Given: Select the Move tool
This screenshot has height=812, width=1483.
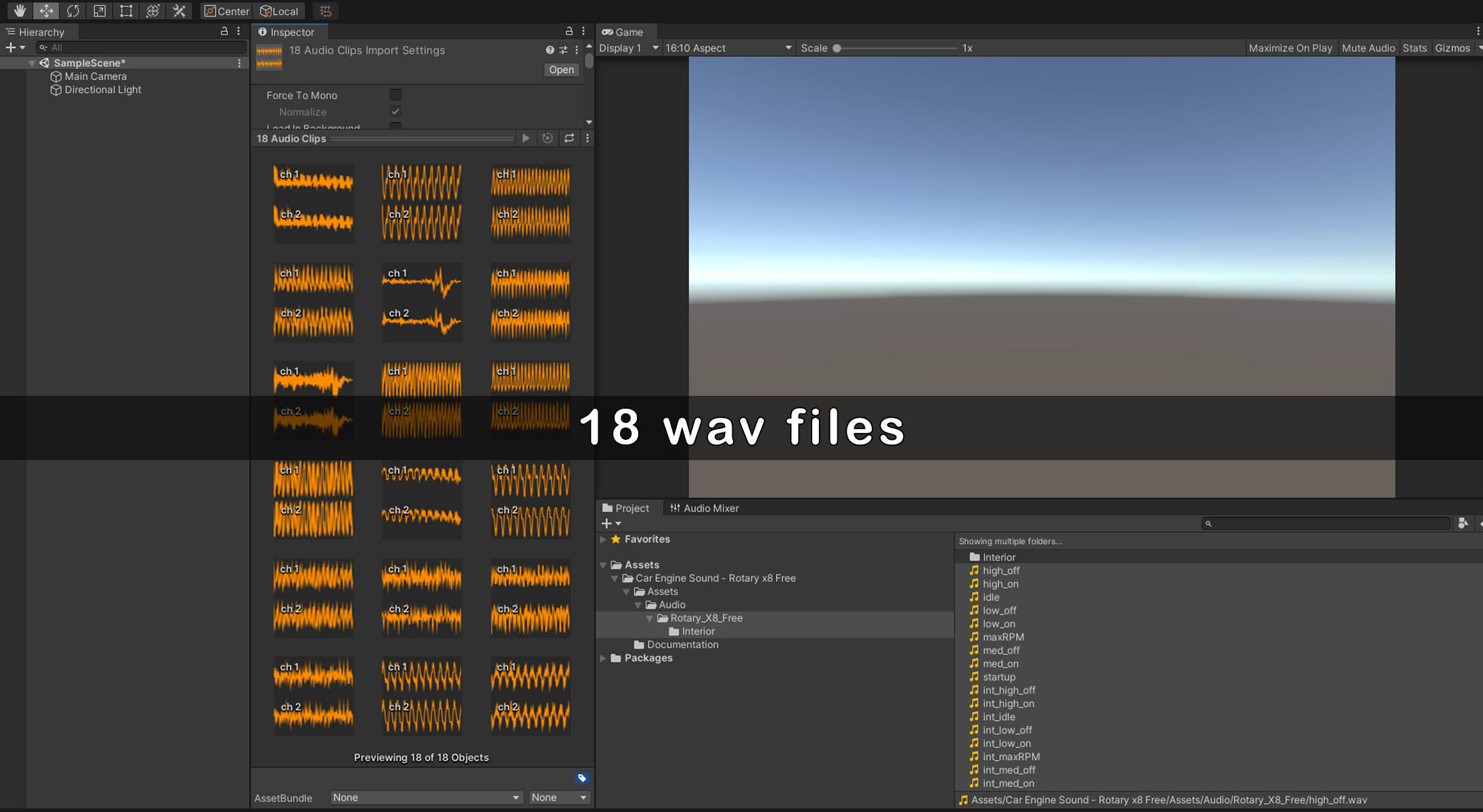Looking at the screenshot, I should pyautogui.click(x=46, y=11).
